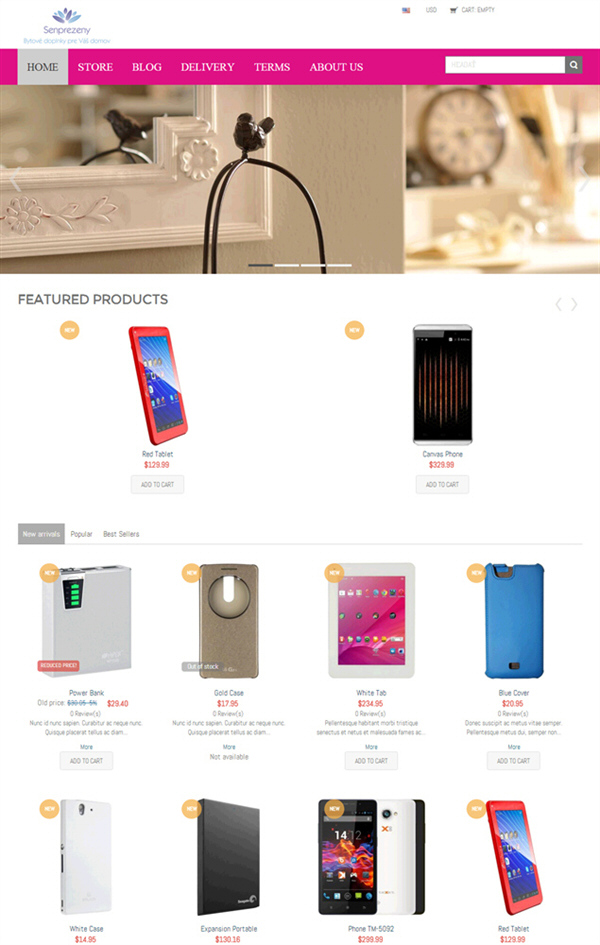The height and width of the screenshot is (945, 600).
Task: Show next featured products
Action: 574,304
